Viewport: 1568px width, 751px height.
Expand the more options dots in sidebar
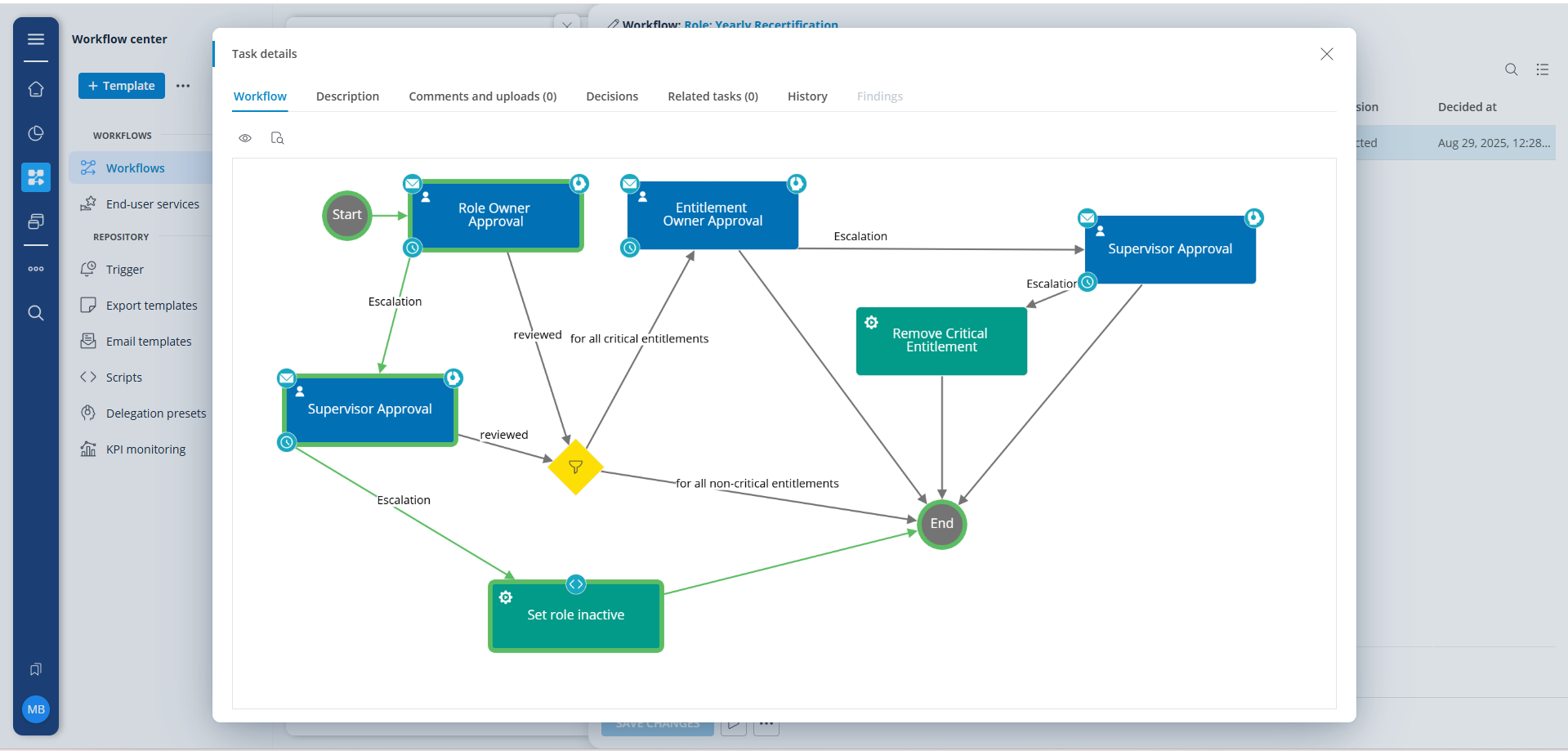(x=36, y=269)
